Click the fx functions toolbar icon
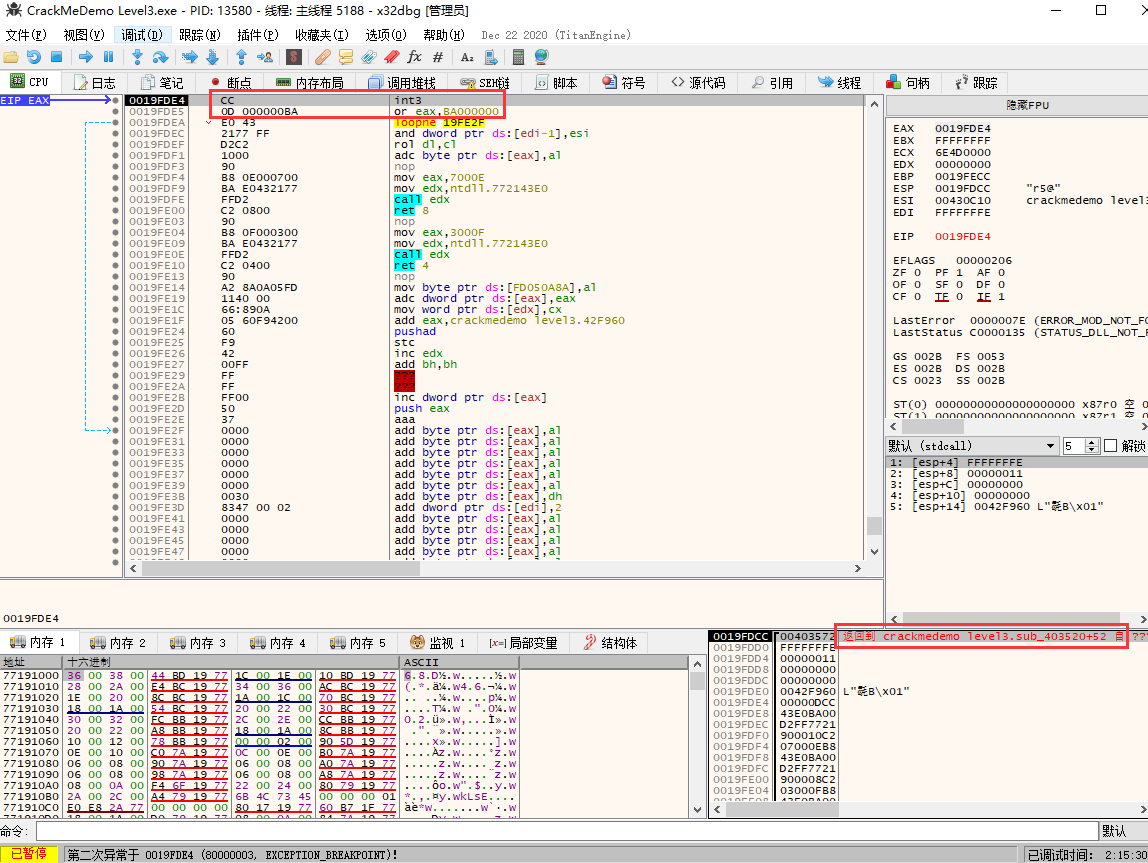Screen dimensions: 1148x863 [414, 57]
